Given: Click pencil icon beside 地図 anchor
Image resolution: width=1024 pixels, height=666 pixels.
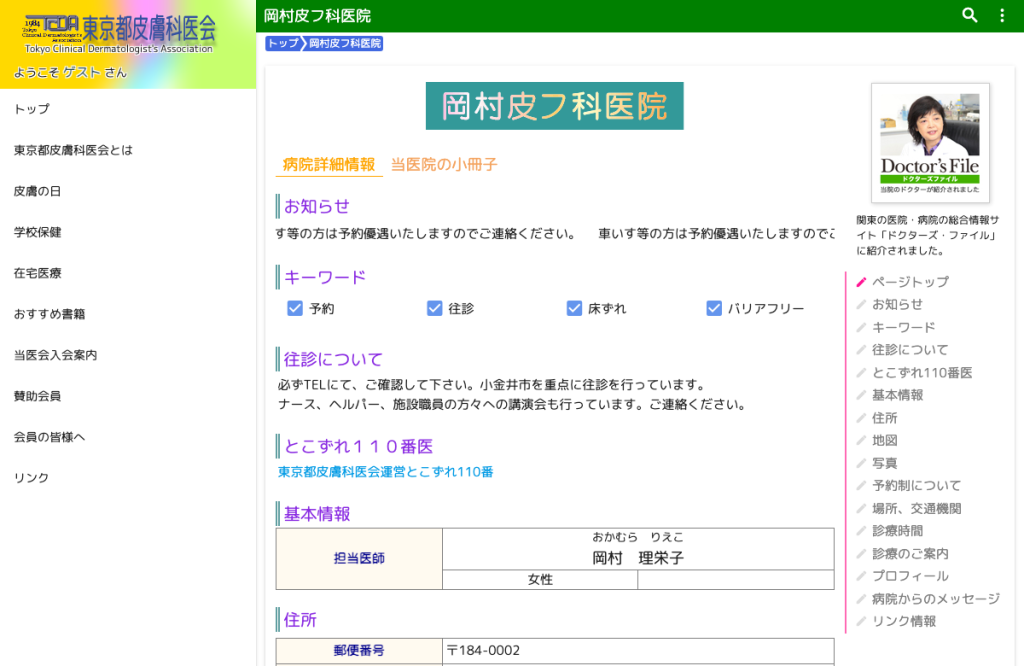Looking at the screenshot, I should pos(861,441).
